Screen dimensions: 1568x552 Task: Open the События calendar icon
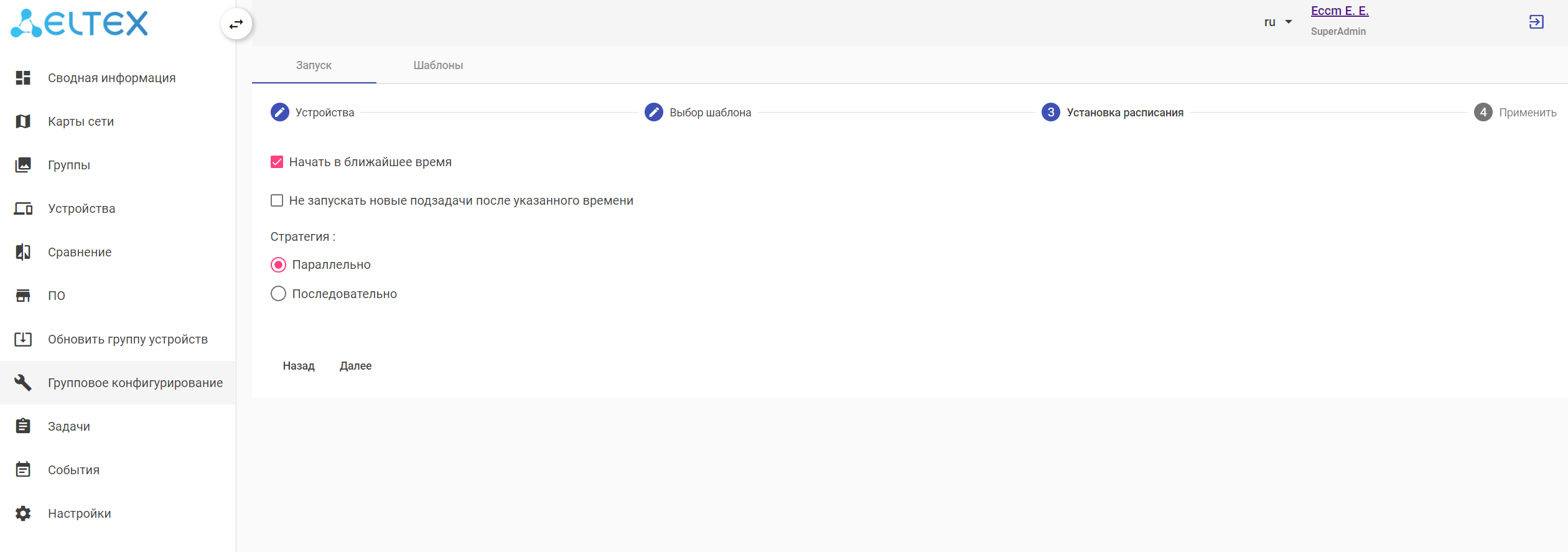(23, 470)
